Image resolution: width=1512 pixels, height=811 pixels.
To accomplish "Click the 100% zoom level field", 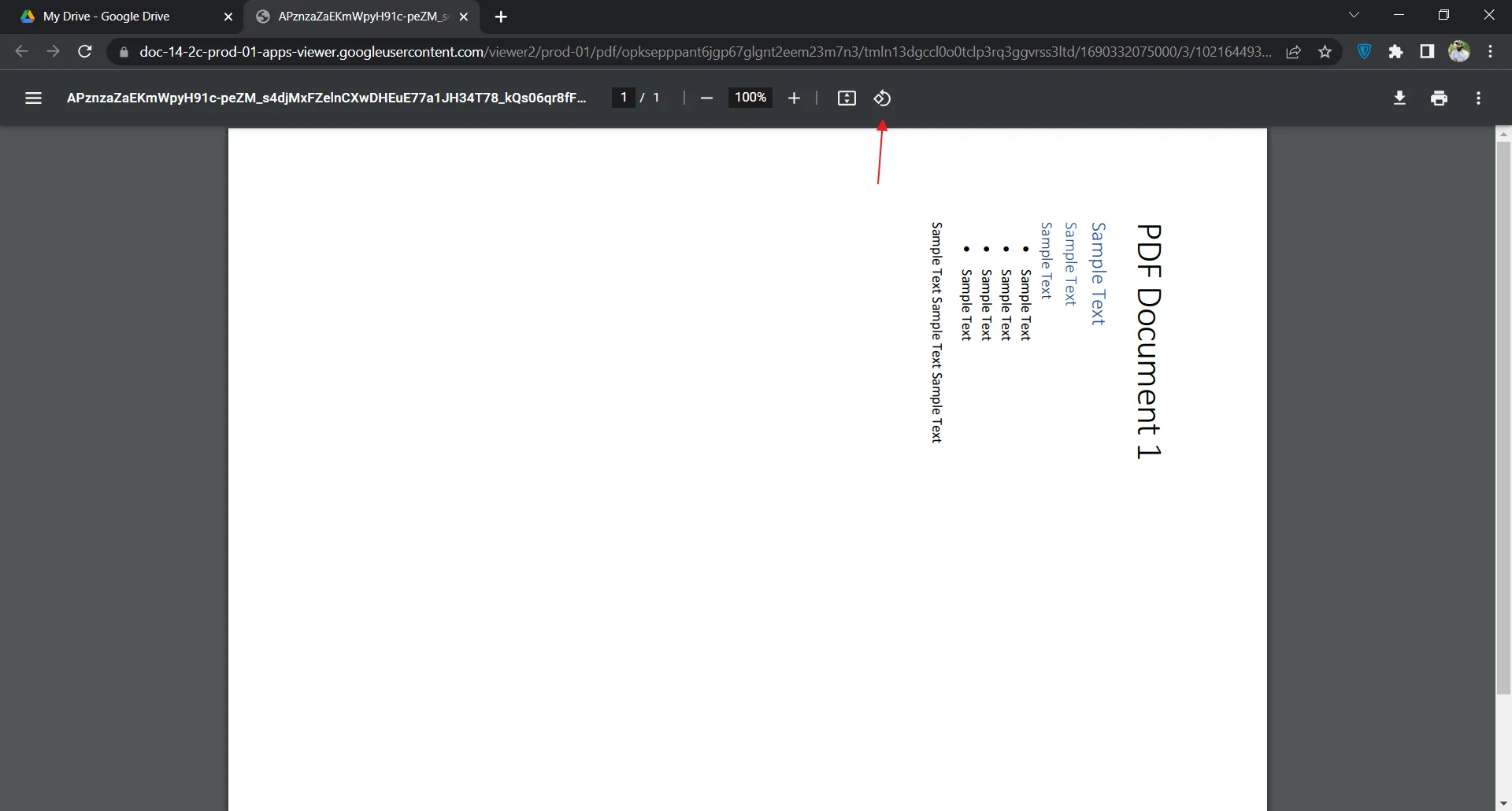I will 750,98.
